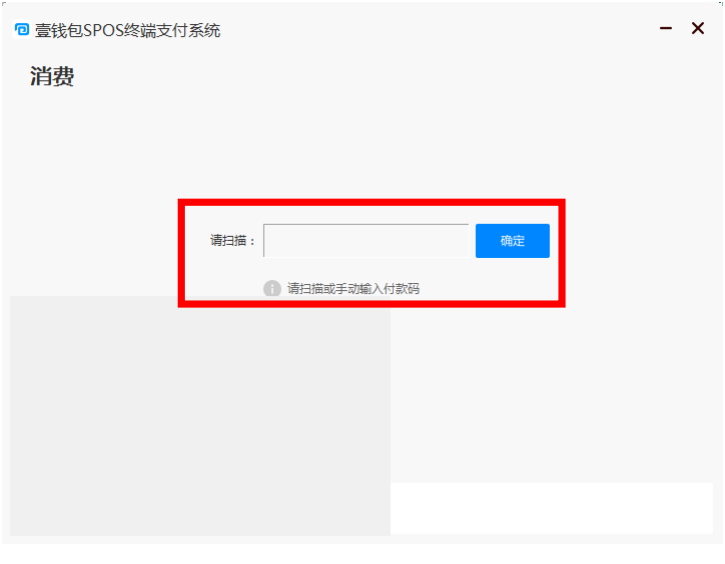Click the dash minimize icon in title bar
The height and width of the screenshot is (564, 725).
[666, 28]
